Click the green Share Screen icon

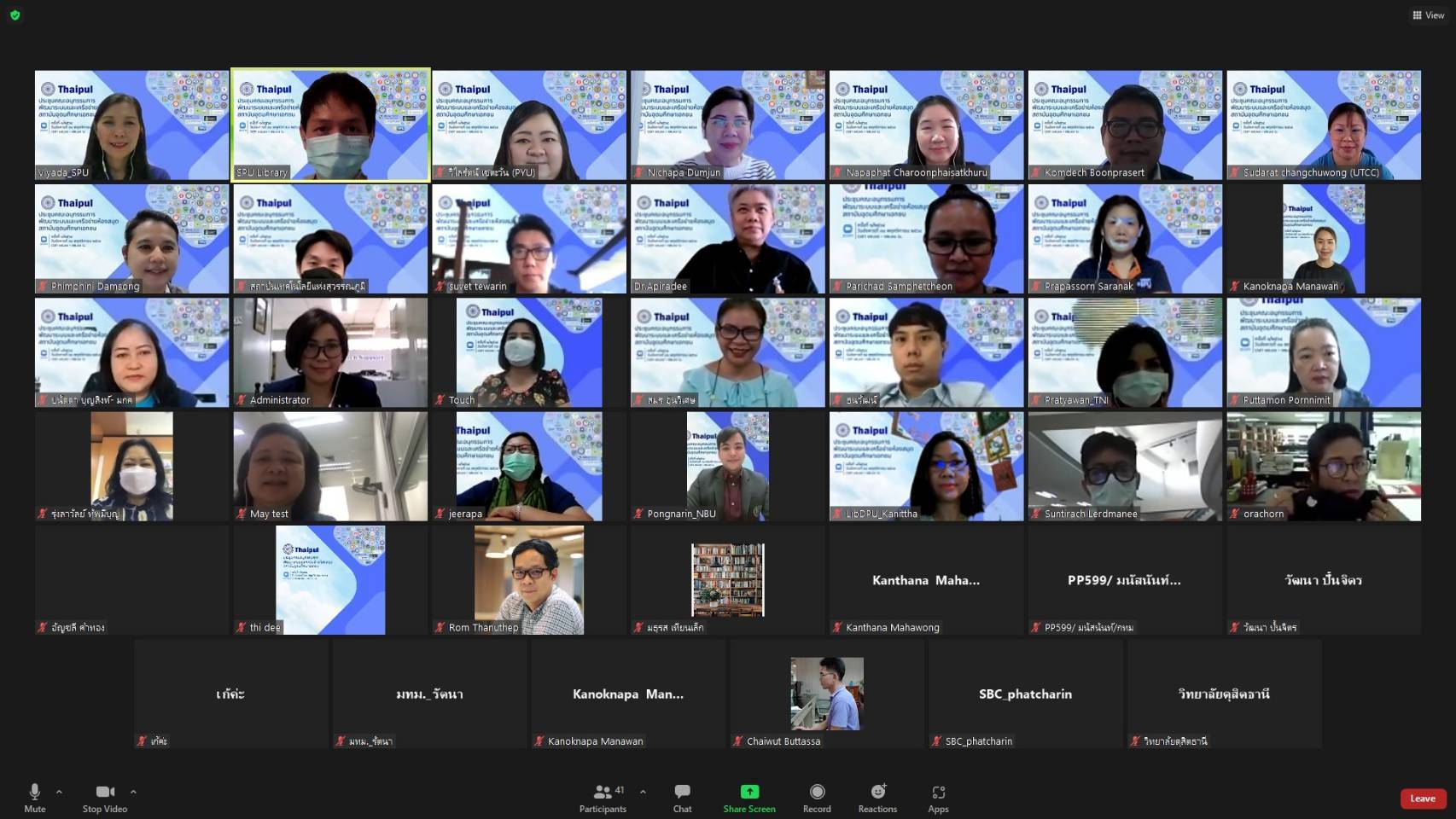click(749, 792)
